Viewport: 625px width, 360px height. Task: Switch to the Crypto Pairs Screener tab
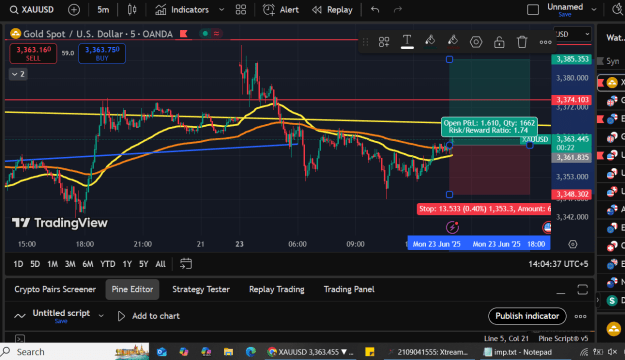point(55,289)
